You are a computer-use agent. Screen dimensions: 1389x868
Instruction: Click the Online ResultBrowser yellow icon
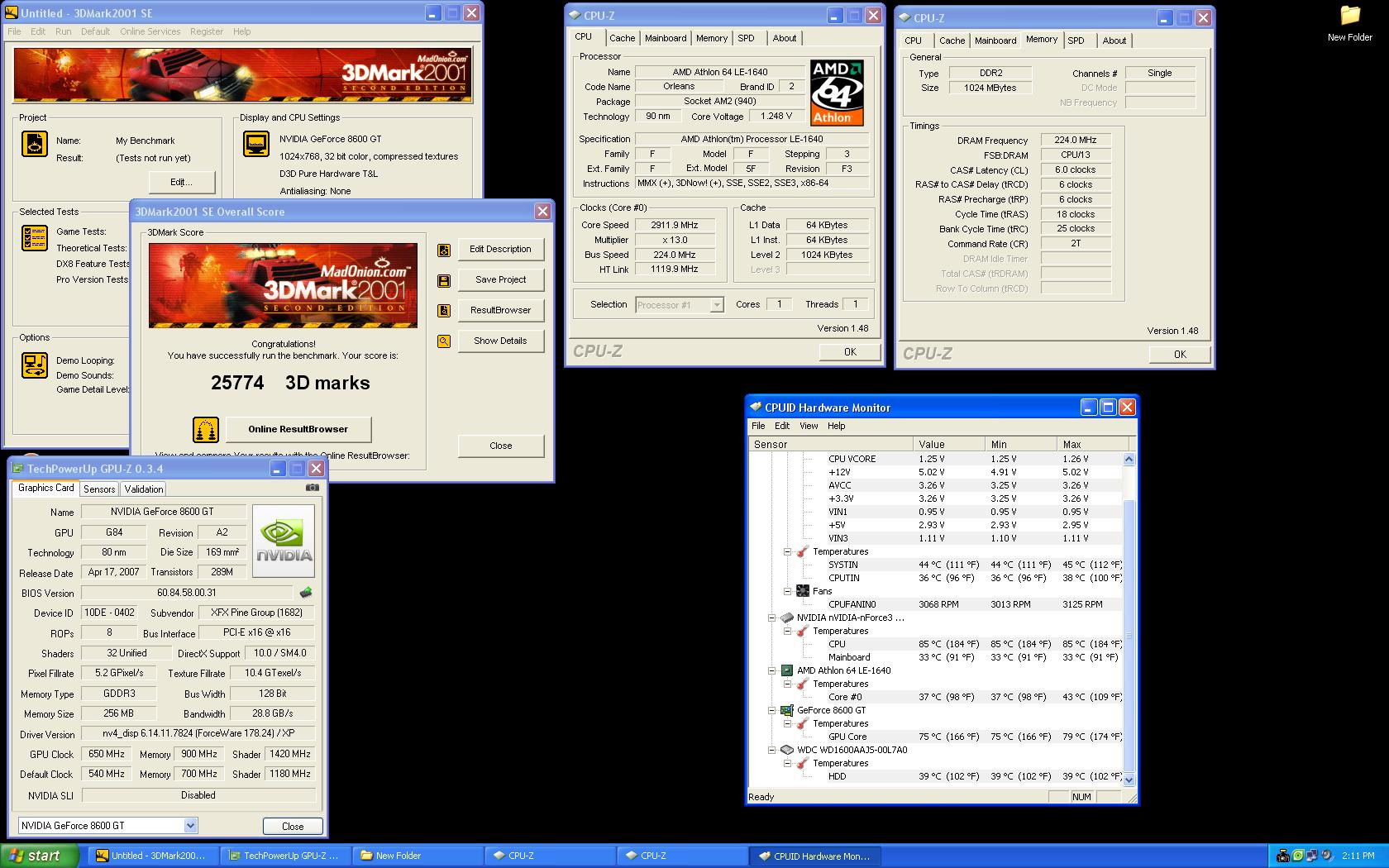(x=206, y=429)
